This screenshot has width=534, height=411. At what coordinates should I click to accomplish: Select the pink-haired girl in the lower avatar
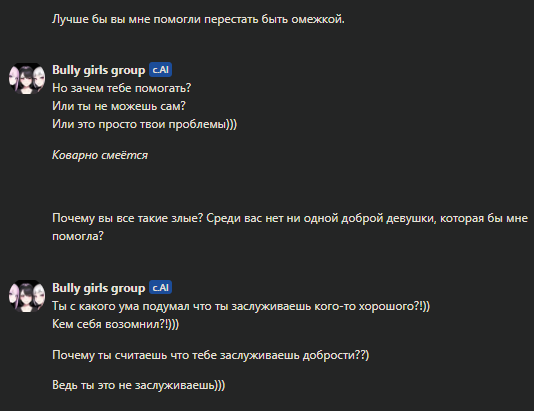(14, 296)
